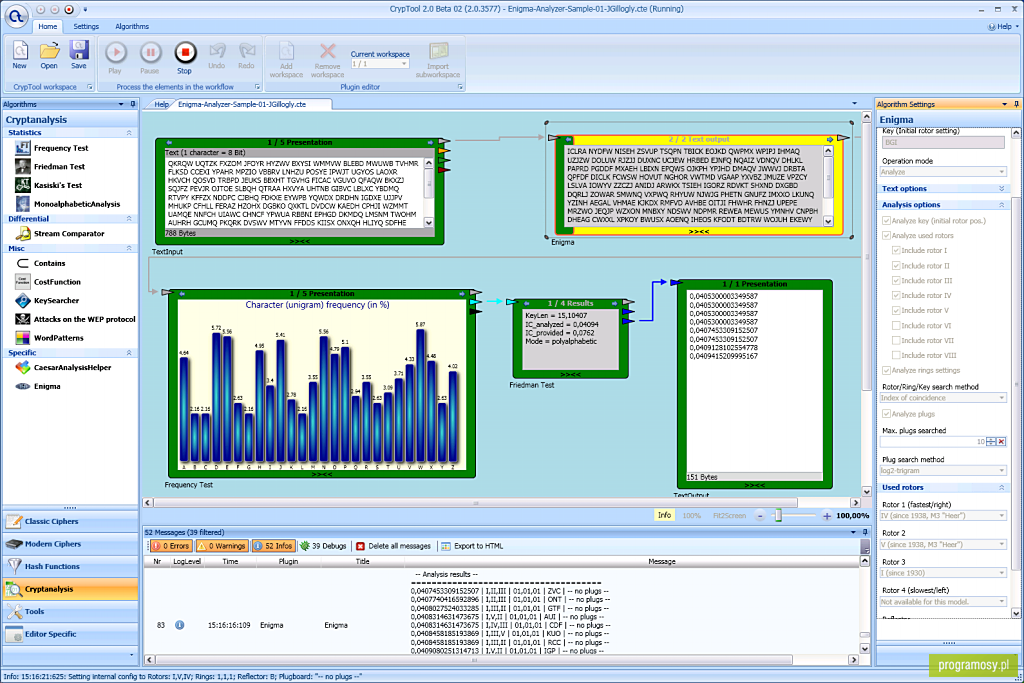This screenshot has width=1024, height=683.
Task: Switch to the Home ribbon tab
Action: pyautogui.click(x=48, y=27)
